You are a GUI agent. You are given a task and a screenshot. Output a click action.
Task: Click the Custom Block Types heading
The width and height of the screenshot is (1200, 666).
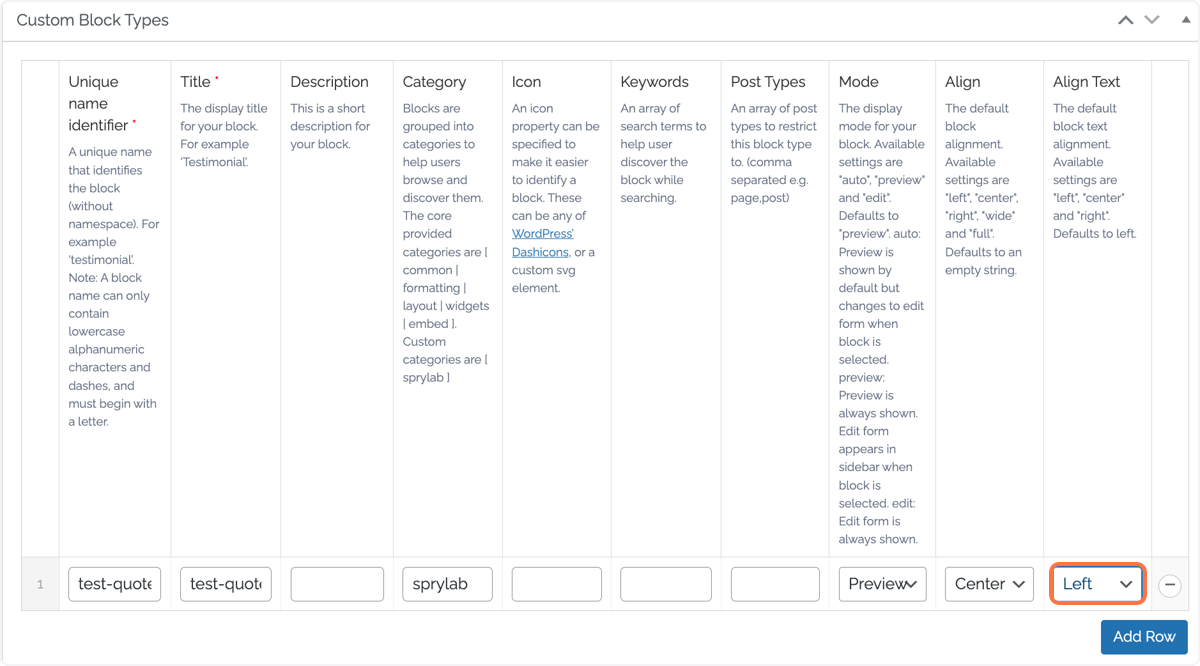[93, 20]
